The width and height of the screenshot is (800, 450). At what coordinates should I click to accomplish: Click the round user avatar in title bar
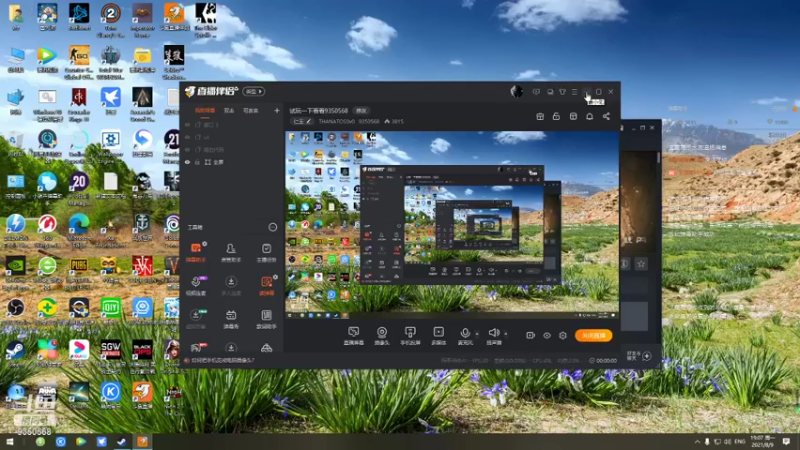516,91
